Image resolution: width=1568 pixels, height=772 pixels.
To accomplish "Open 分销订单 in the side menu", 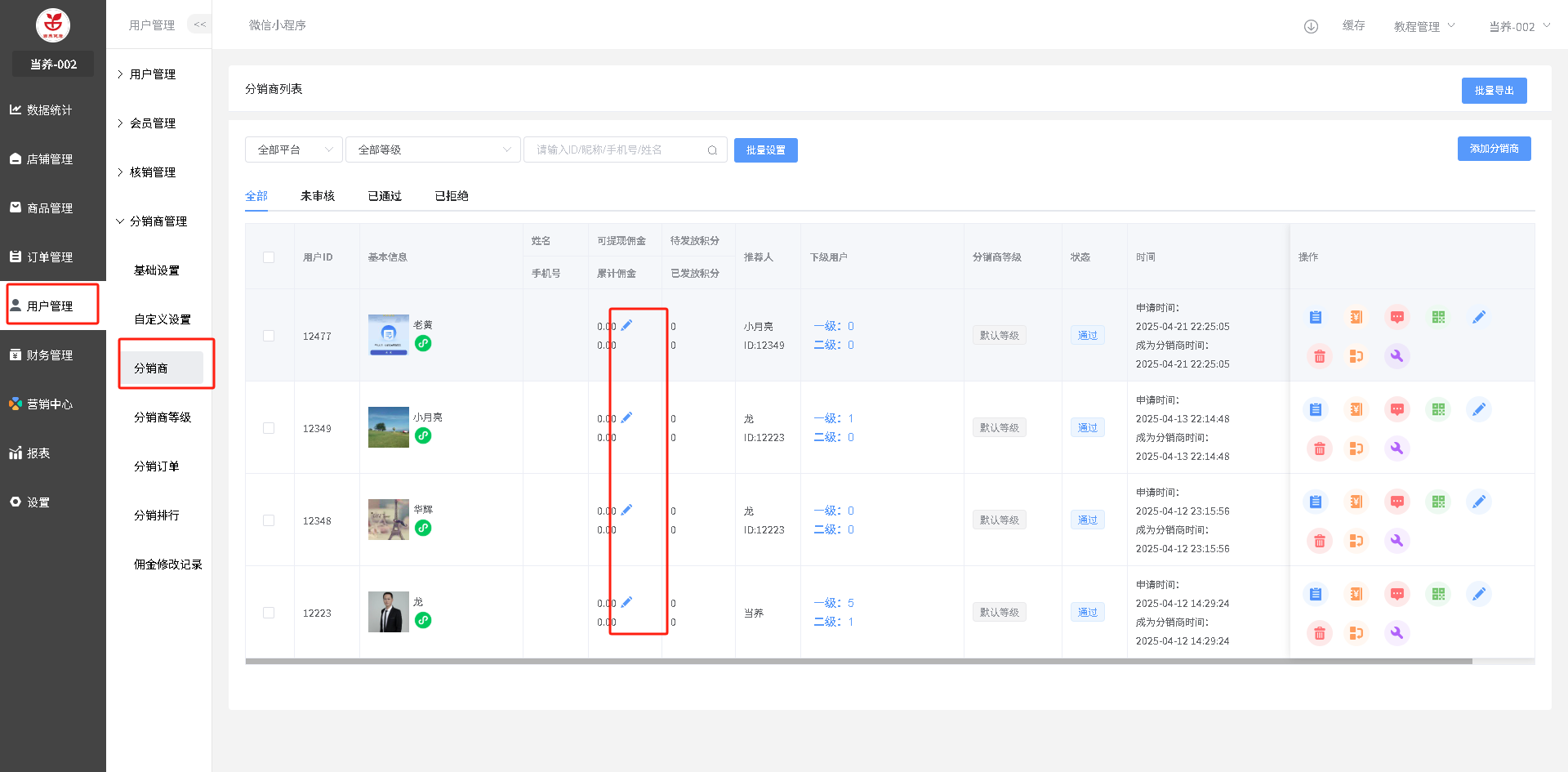I will pyautogui.click(x=157, y=466).
